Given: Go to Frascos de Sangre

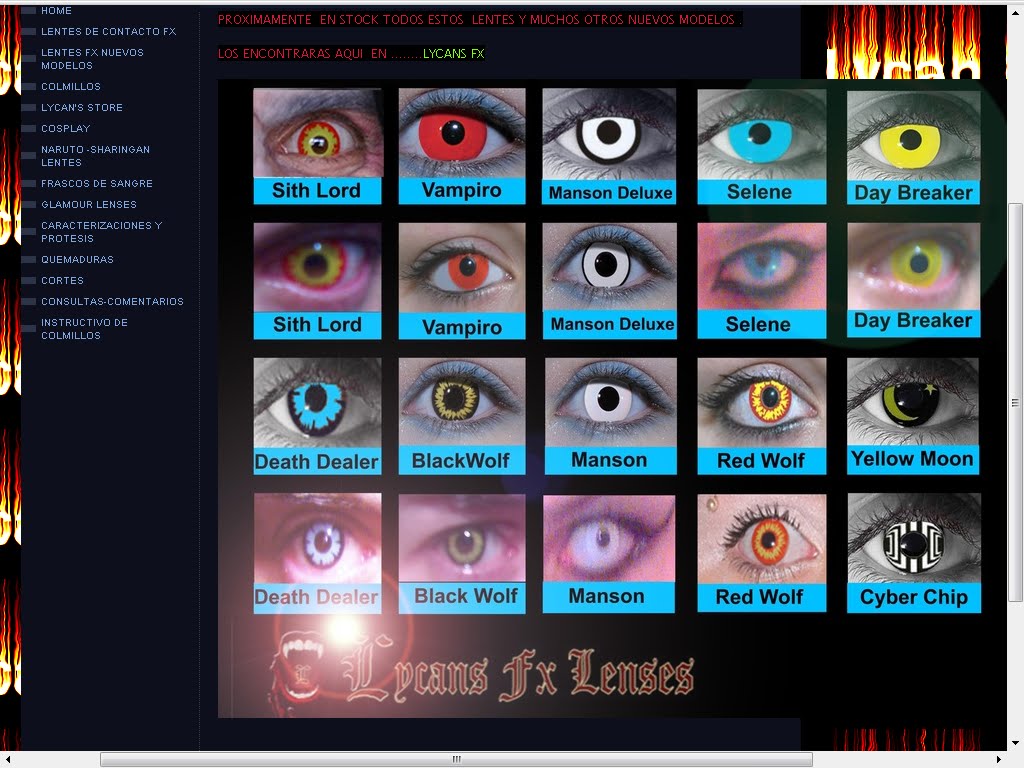Looking at the screenshot, I should (97, 184).
